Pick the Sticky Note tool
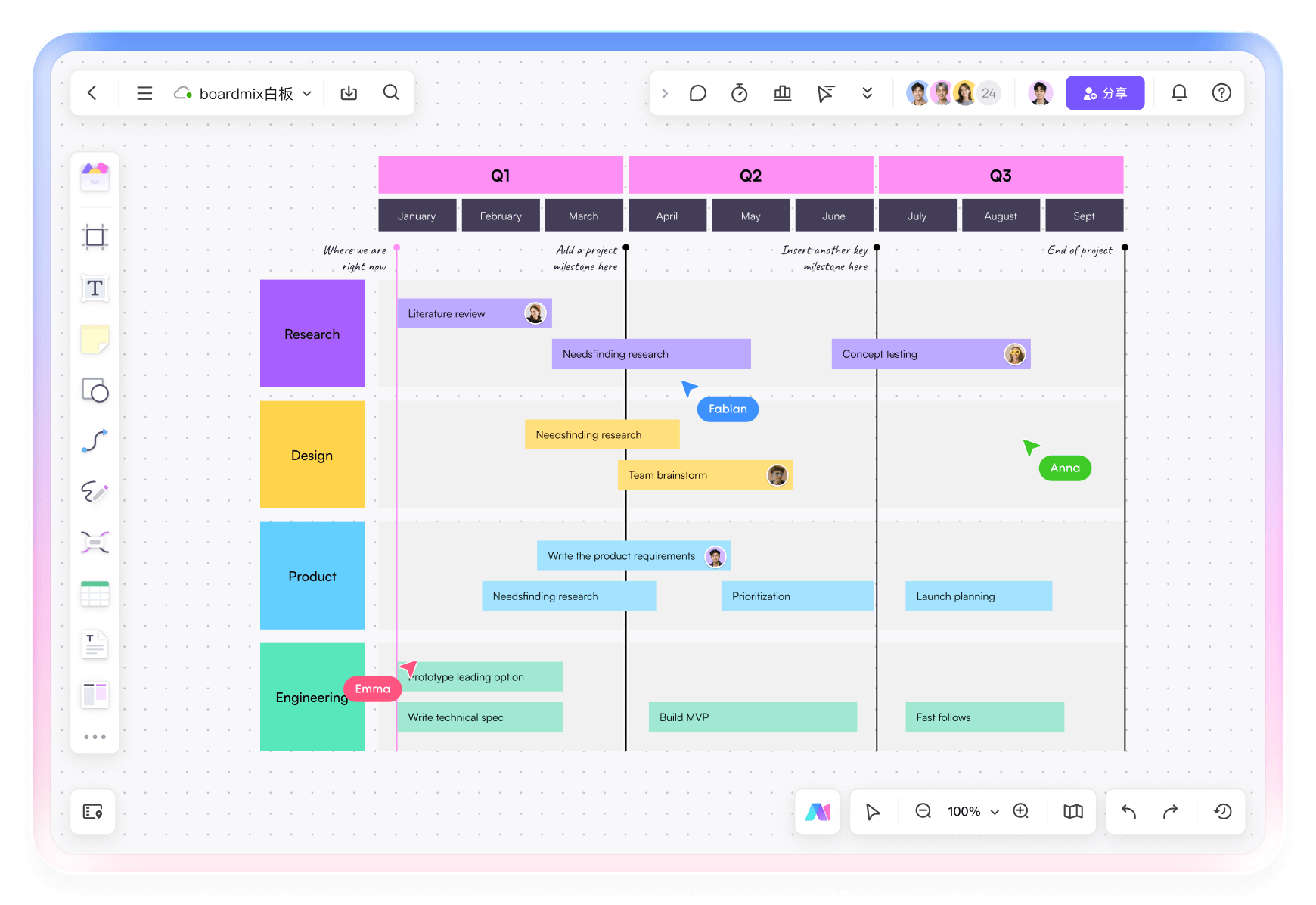Viewport: 1316px width, 905px height. point(95,339)
